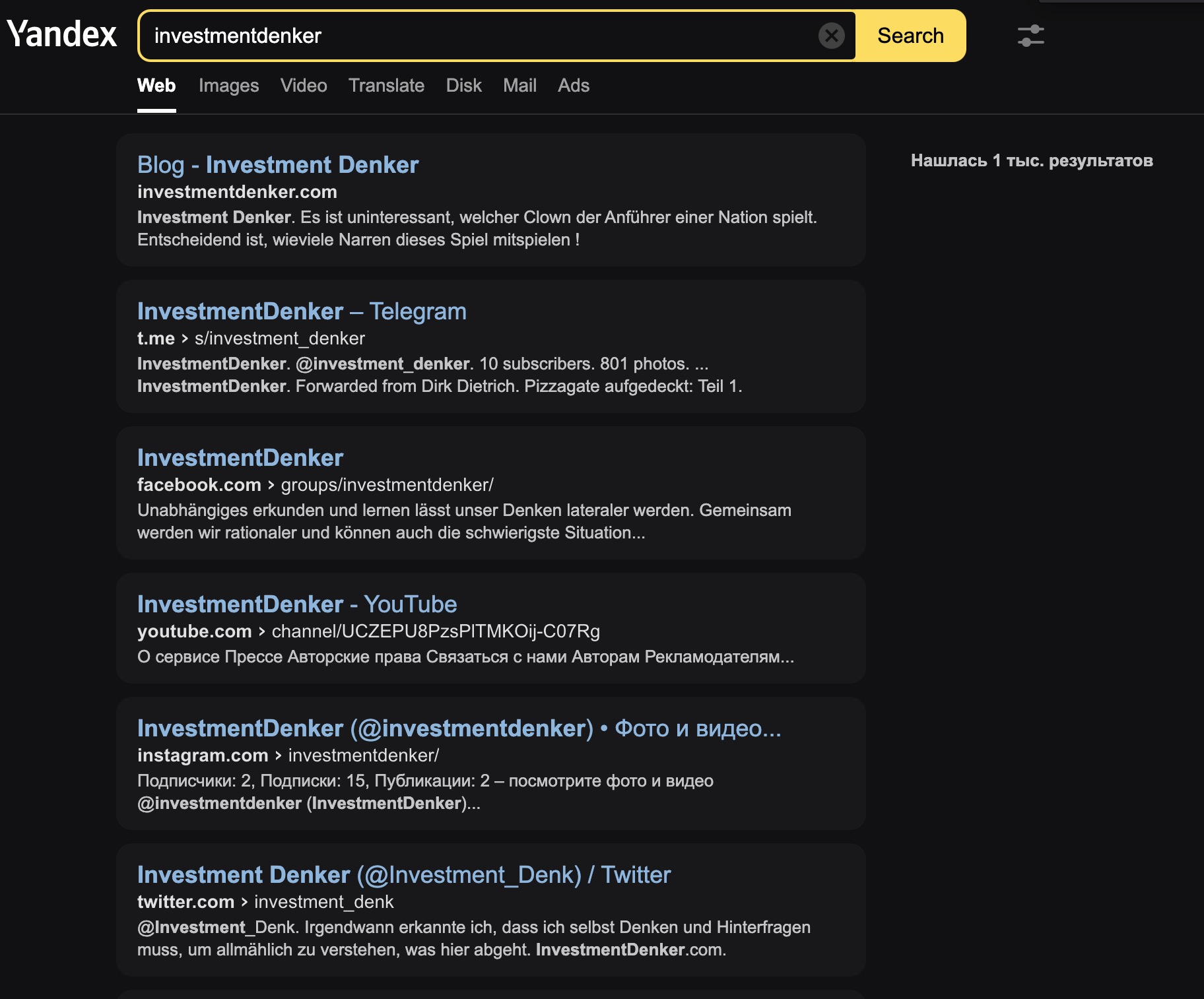The width and height of the screenshot is (1204, 999).
Task: Open the InvestmentDenker Instagram result title
Action: pyautogui.click(x=459, y=728)
